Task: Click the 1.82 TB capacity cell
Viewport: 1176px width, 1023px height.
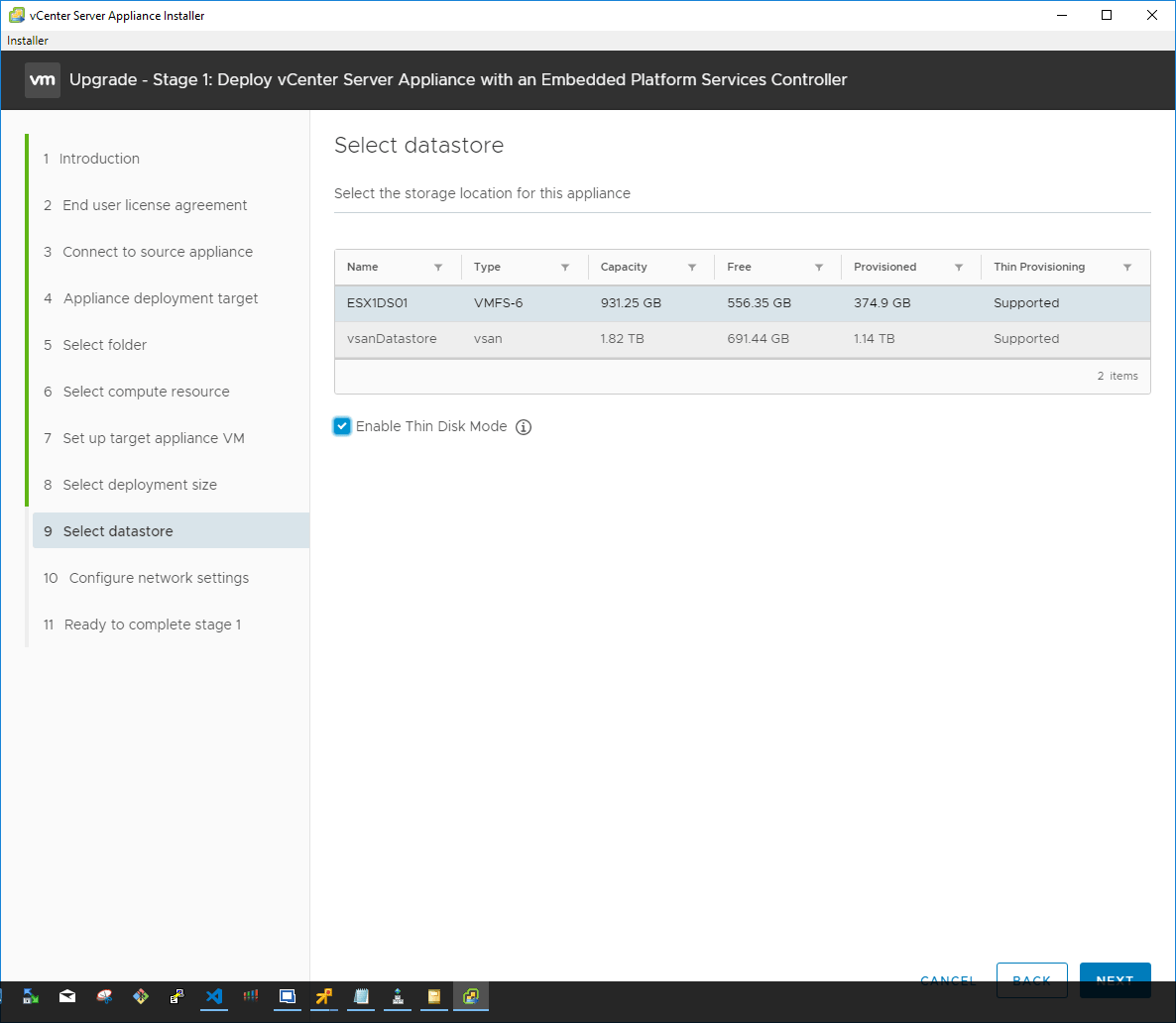Action: coord(622,339)
